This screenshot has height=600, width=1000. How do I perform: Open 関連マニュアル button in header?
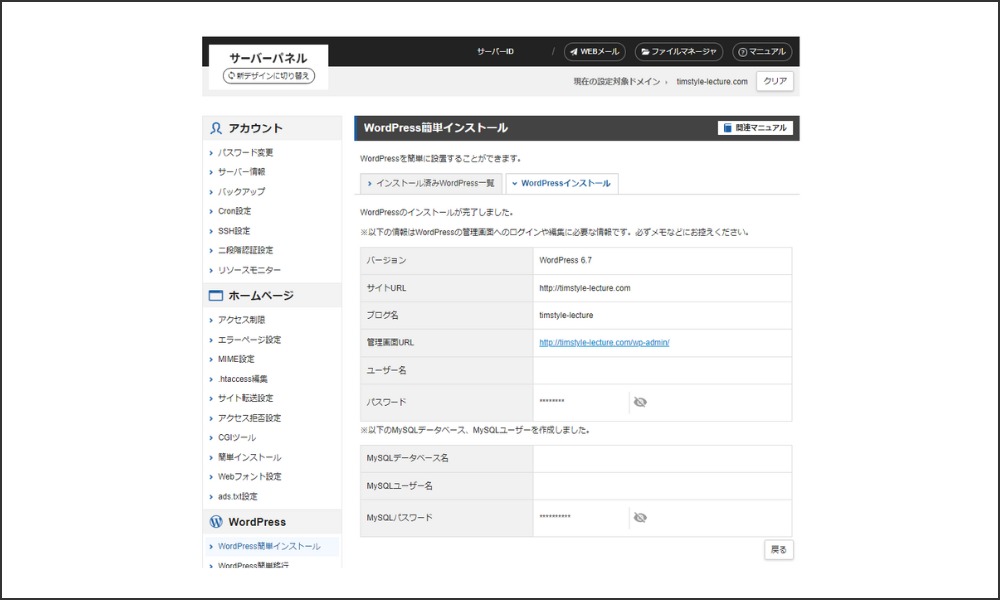[755, 128]
